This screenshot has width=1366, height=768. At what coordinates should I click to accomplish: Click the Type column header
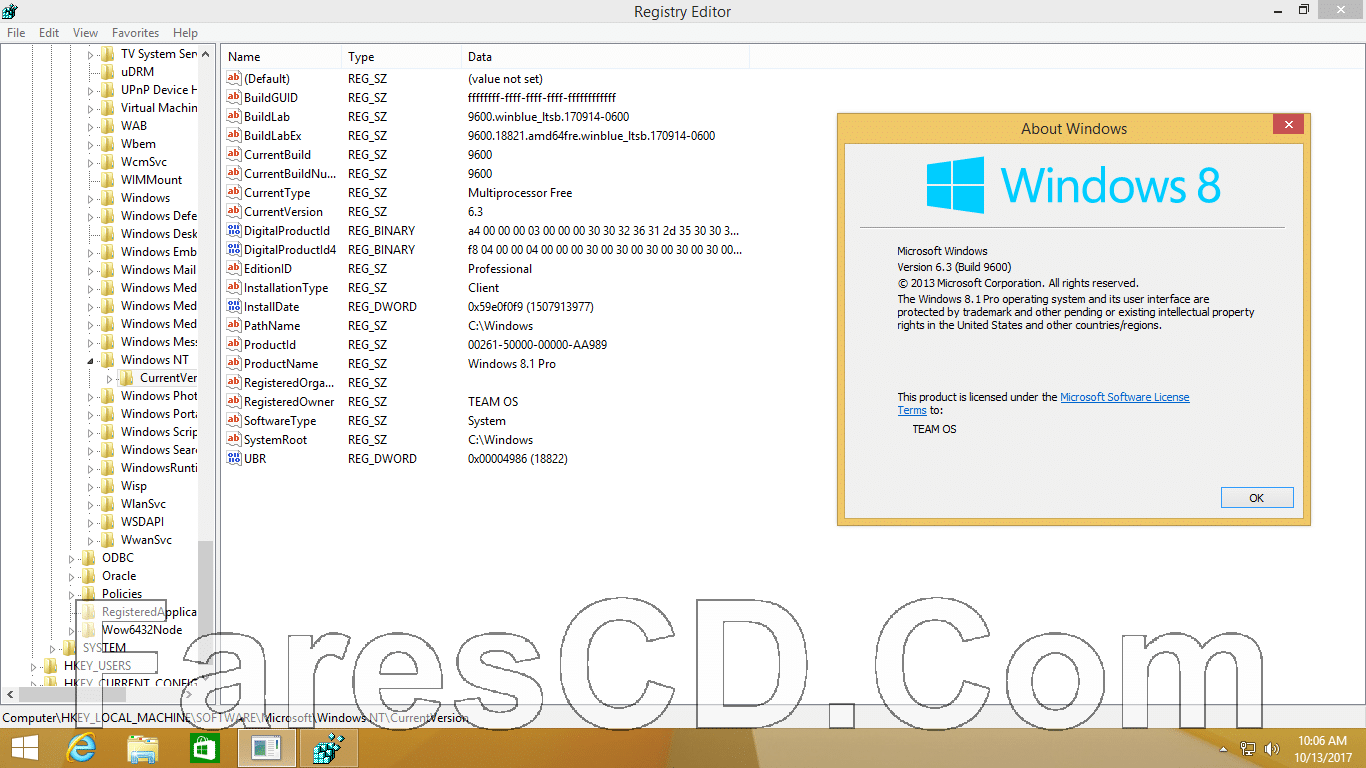[x=401, y=57]
